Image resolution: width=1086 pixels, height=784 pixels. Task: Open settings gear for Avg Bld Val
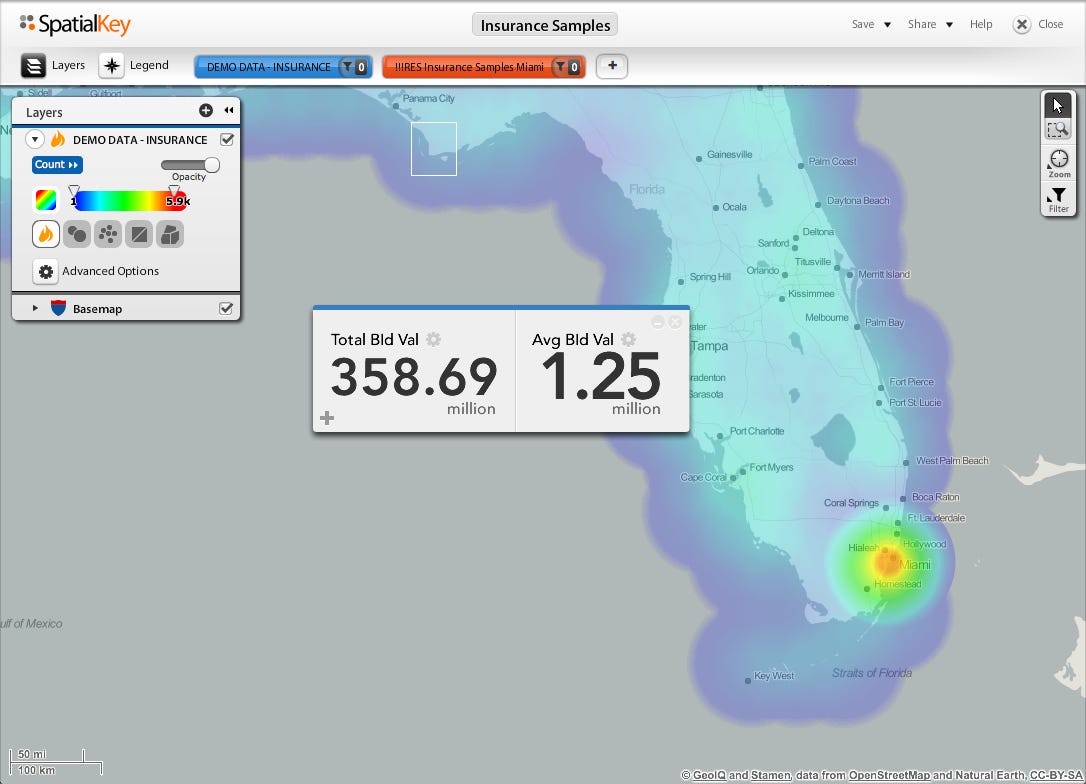pyautogui.click(x=628, y=339)
